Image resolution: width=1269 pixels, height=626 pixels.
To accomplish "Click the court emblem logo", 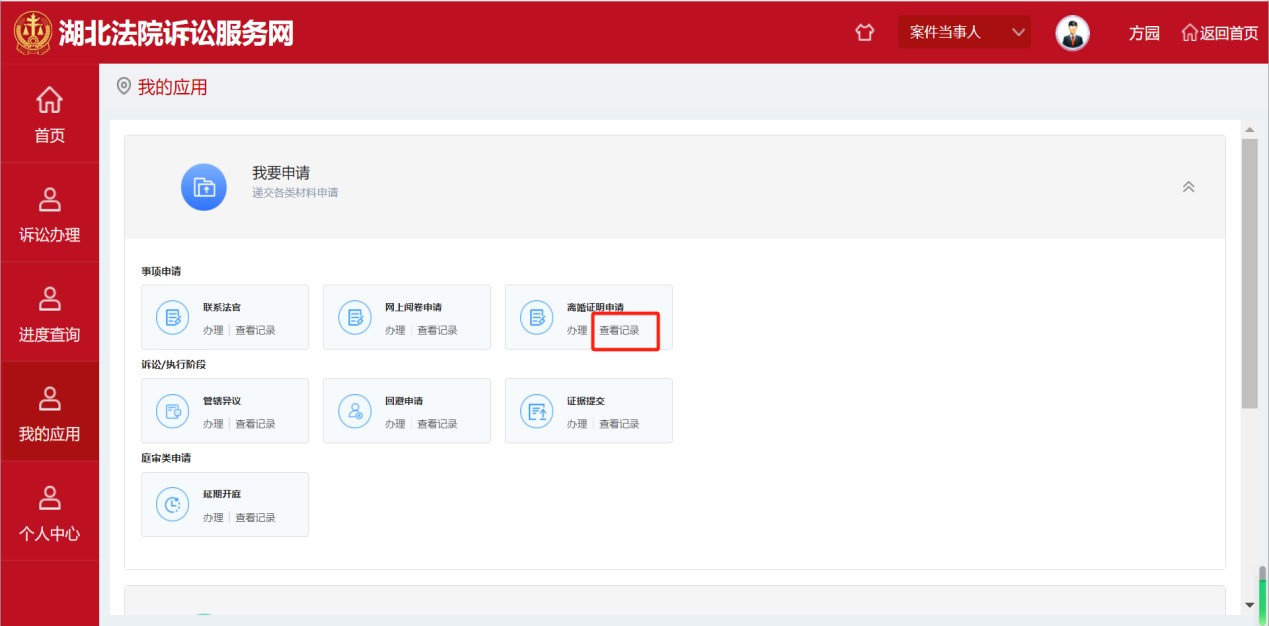I will click(33, 33).
